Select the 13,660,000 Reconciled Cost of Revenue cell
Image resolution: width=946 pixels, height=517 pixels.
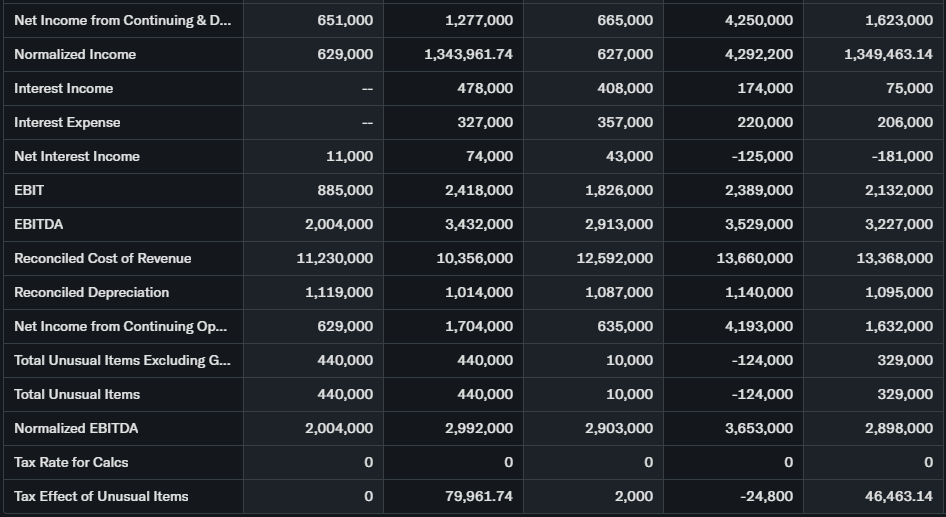[755, 258]
